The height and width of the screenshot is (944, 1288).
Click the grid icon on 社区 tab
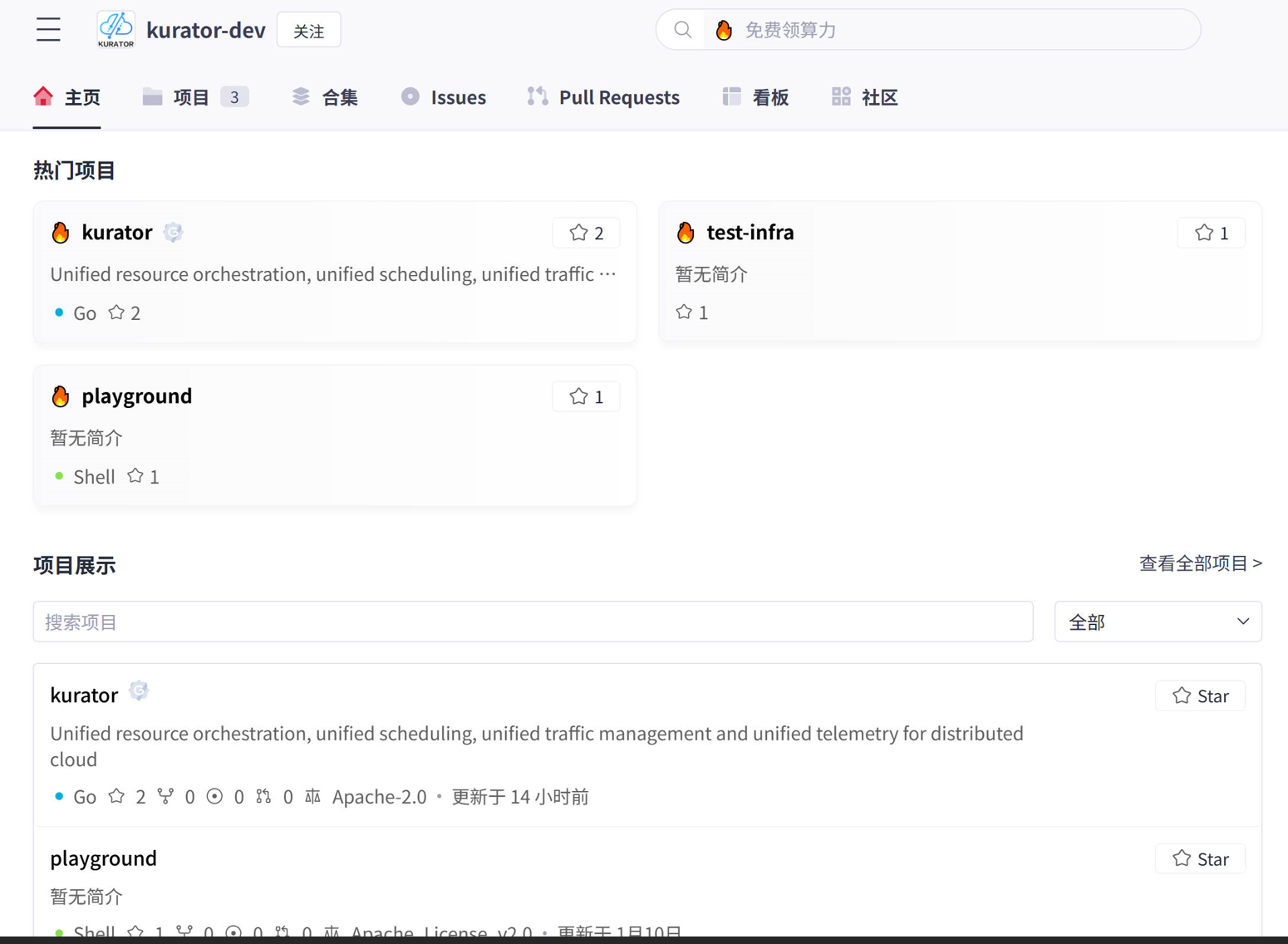(x=841, y=96)
